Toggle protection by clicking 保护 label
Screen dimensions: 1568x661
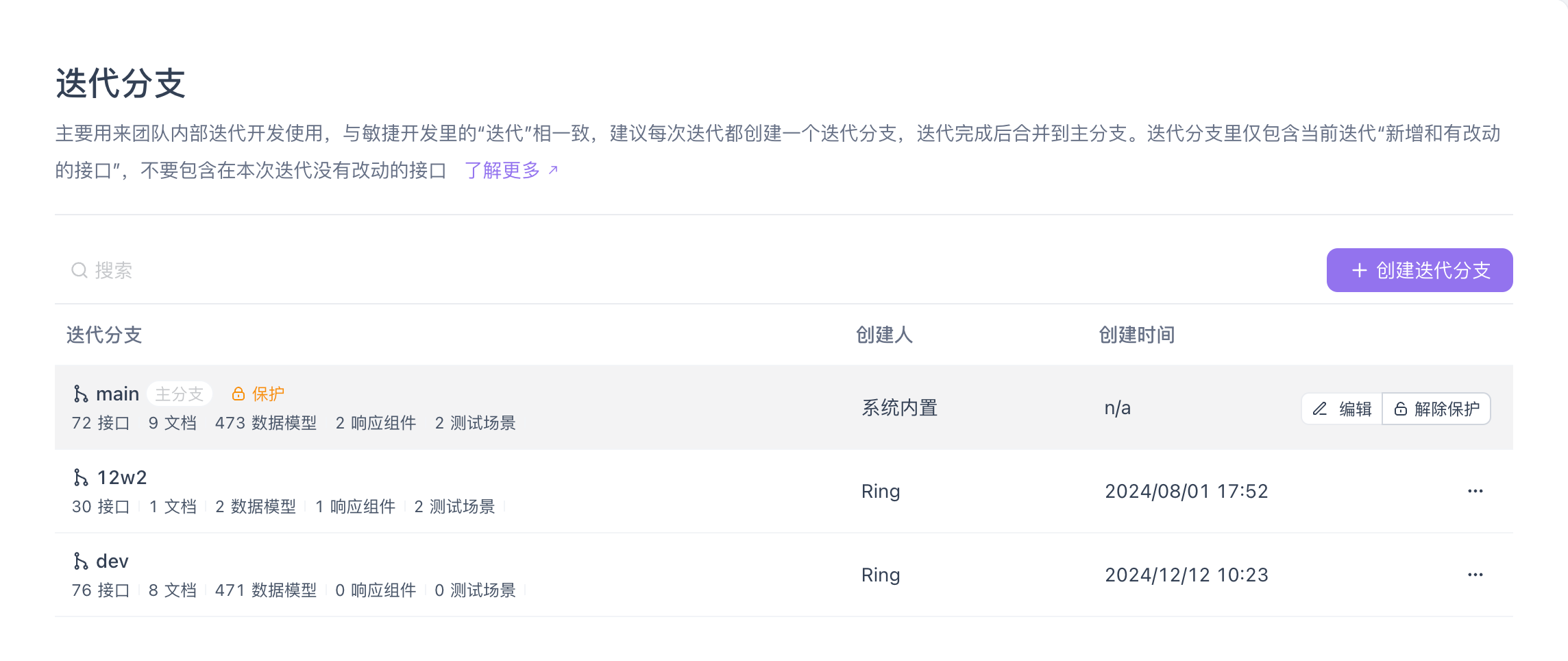point(269,393)
